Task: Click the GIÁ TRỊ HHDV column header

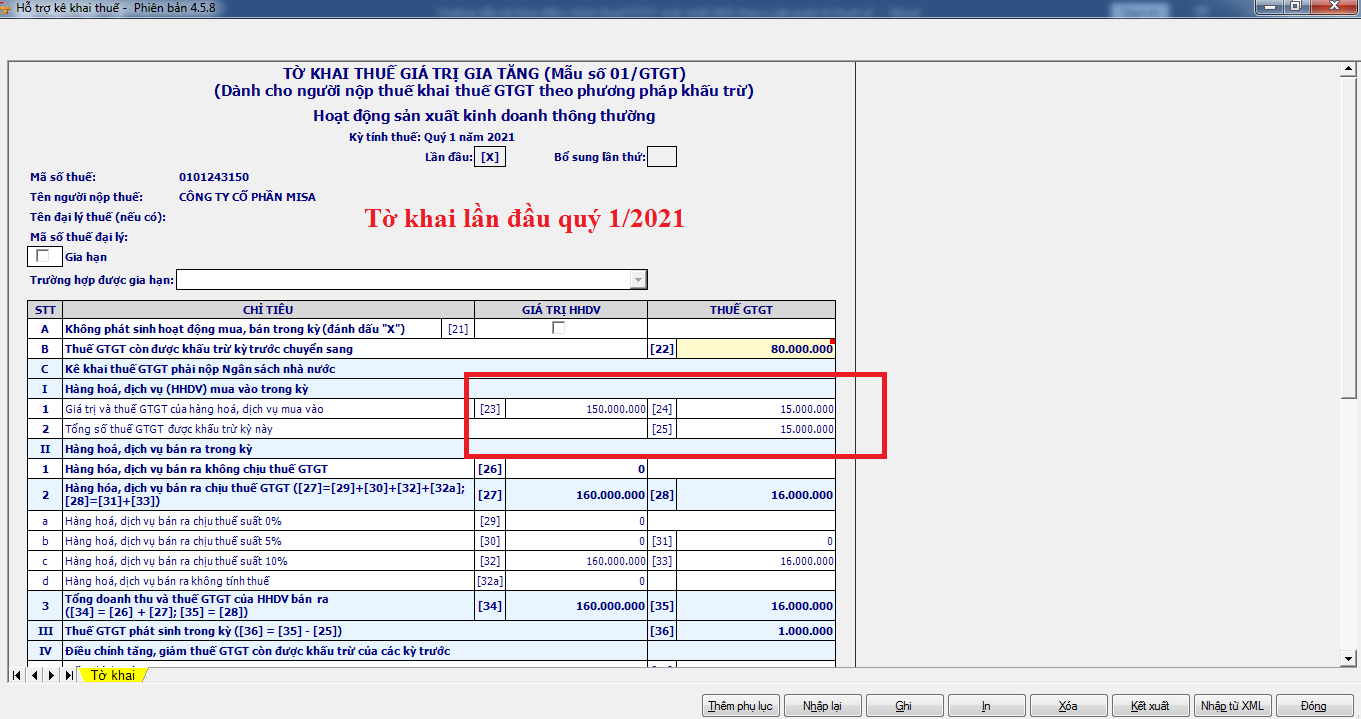Action: point(560,310)
